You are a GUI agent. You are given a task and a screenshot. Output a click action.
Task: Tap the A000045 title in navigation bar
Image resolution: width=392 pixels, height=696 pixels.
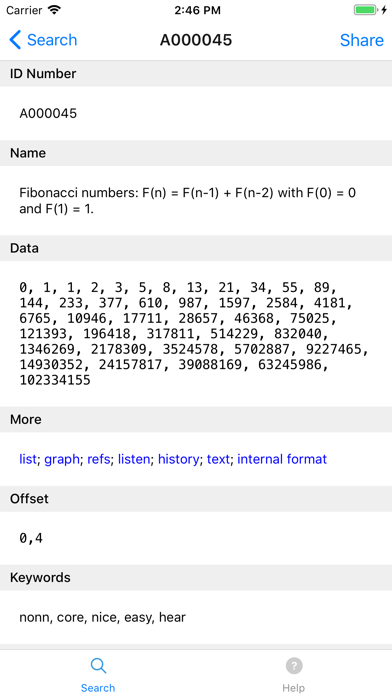click(x=196, y=40)
